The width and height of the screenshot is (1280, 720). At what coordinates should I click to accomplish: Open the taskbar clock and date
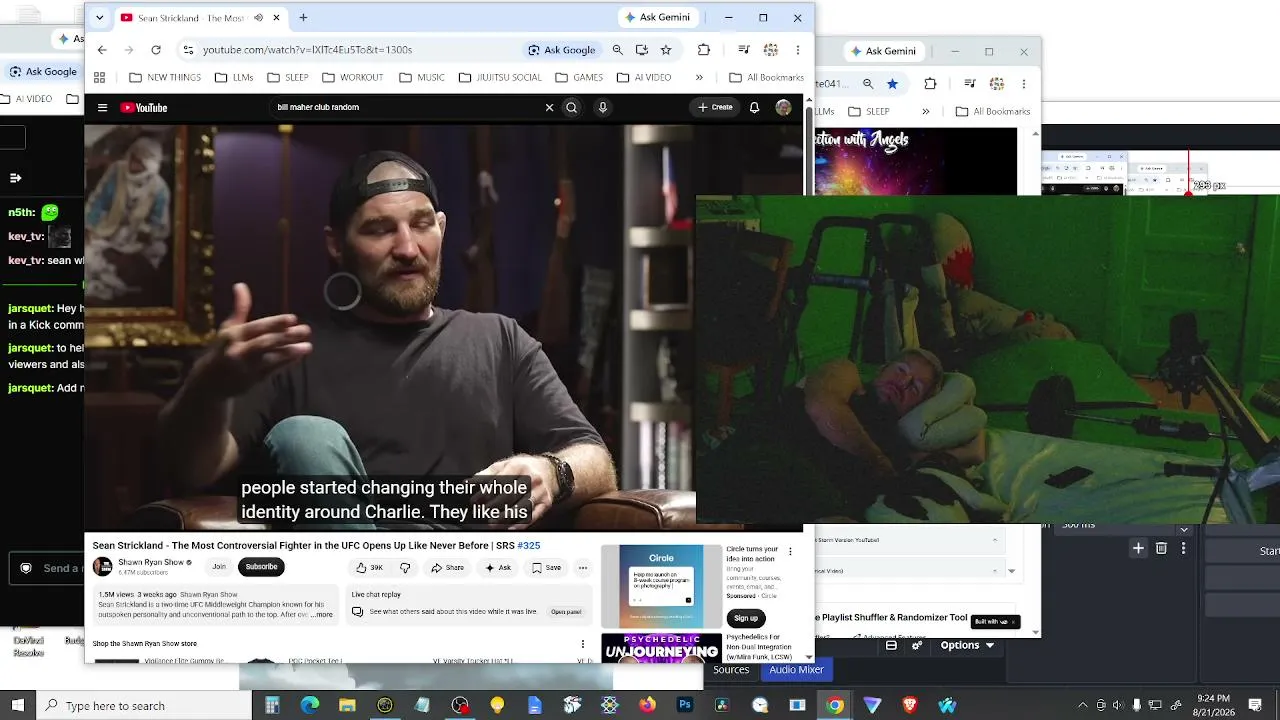1214,706
